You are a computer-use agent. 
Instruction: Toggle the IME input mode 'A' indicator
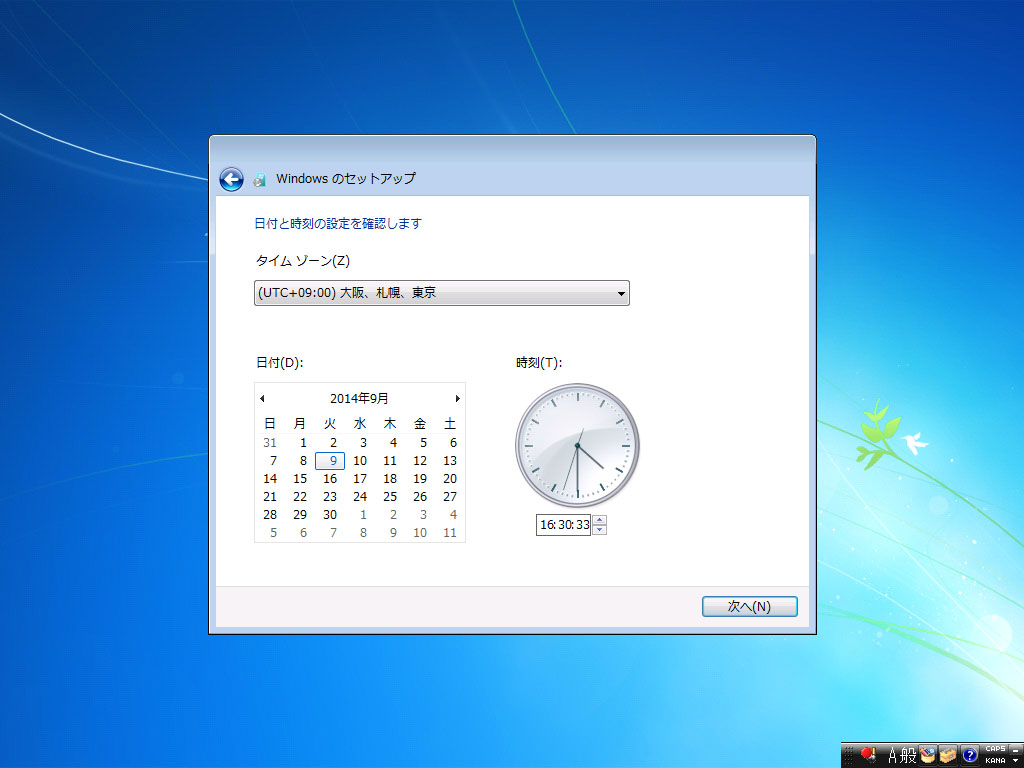pyautogui.click(x=891, y=755)
